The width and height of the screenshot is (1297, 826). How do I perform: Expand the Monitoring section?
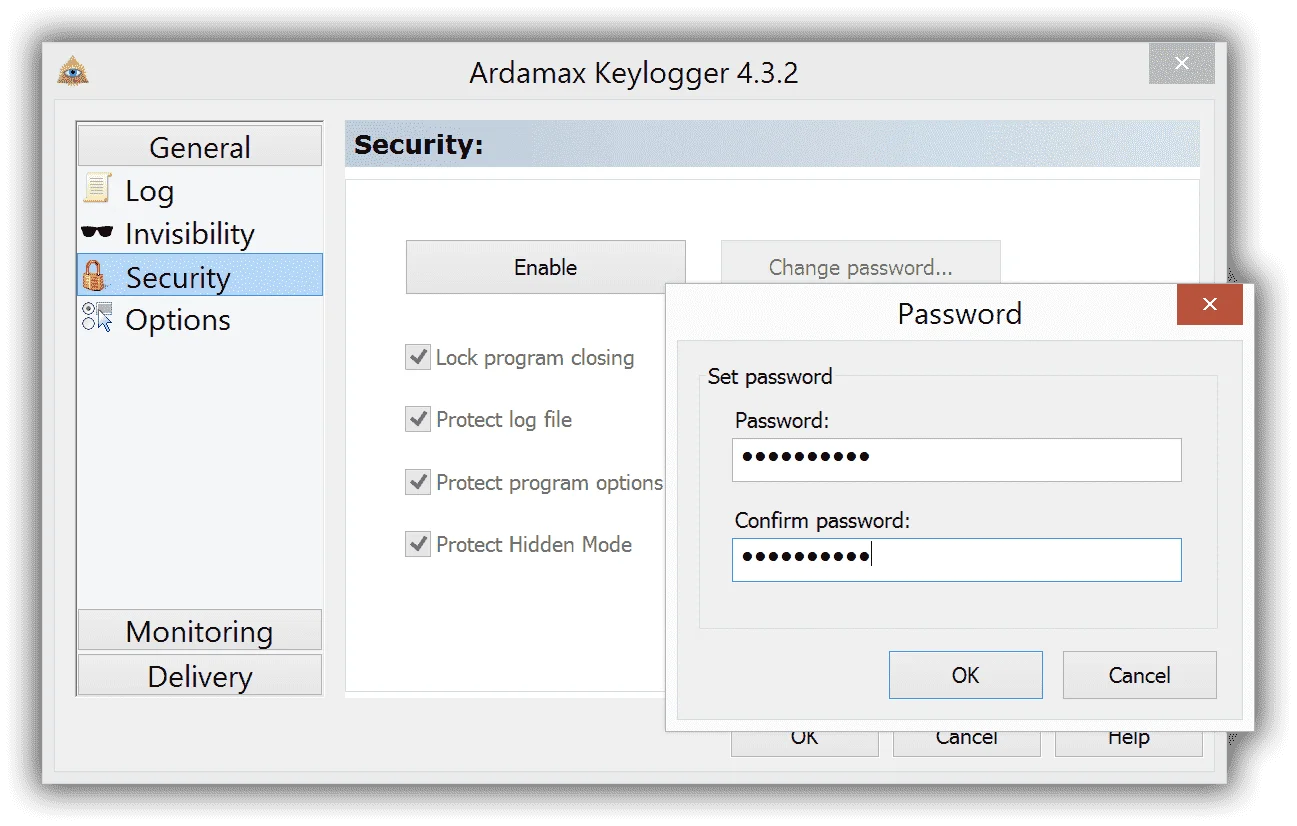click(200, 630)
